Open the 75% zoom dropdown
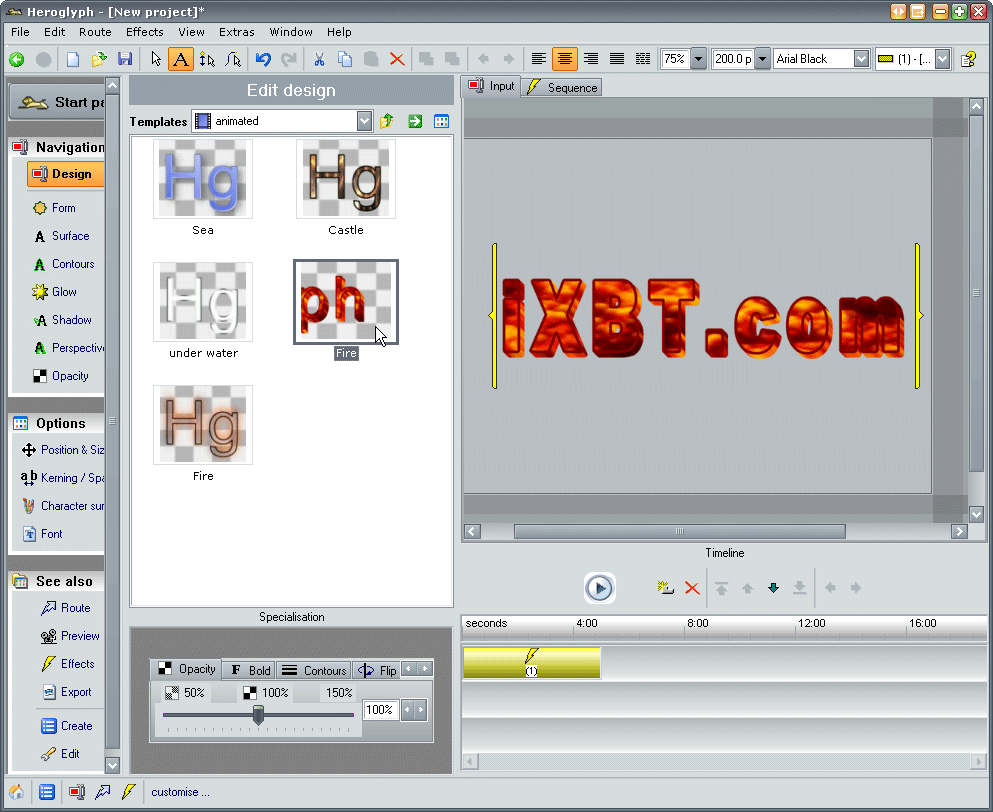Image resolution: width=993 pixels, height=812 pixels. click(x=697, y=59)
